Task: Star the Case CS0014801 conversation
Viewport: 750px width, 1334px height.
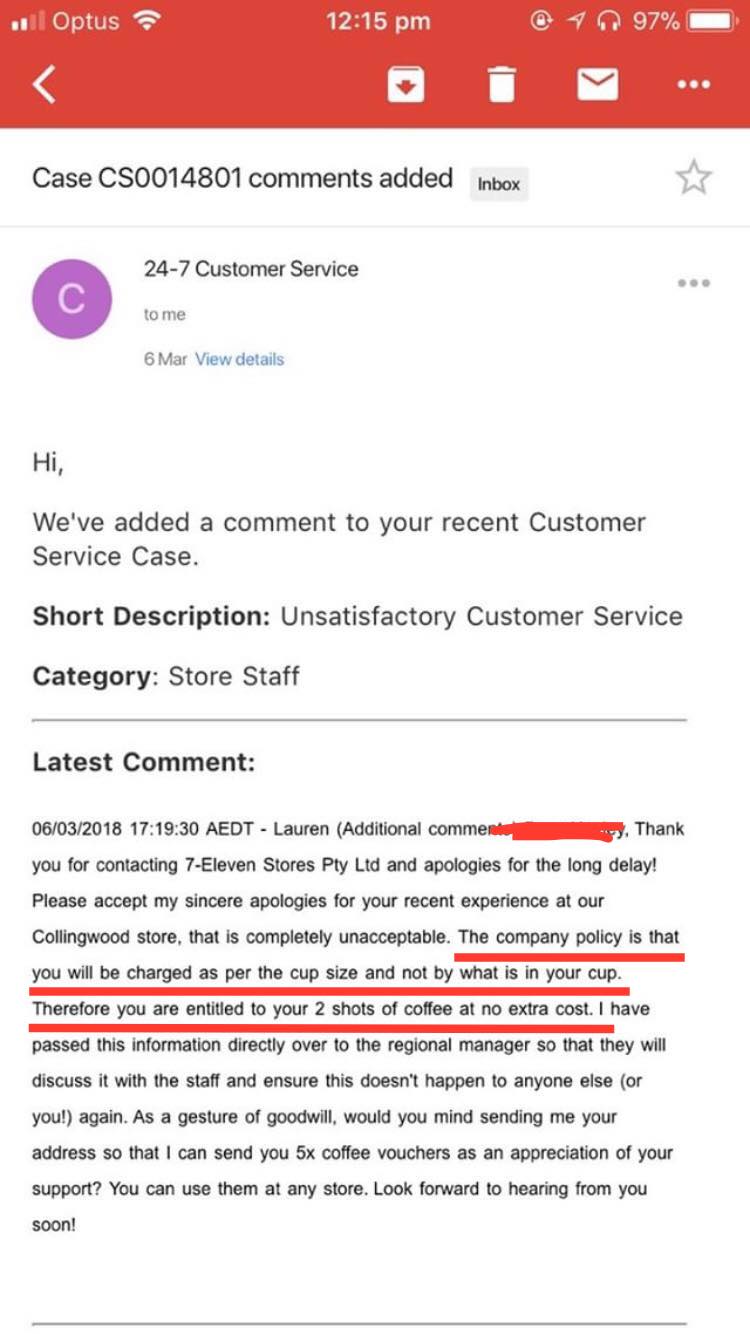Action: [693, 178]
